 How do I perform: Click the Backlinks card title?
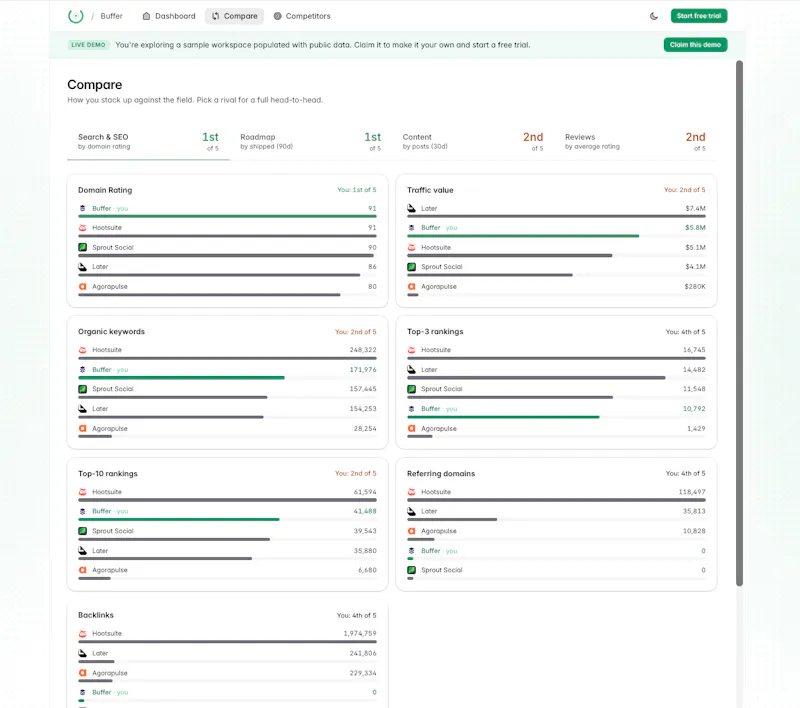(95, 615)
